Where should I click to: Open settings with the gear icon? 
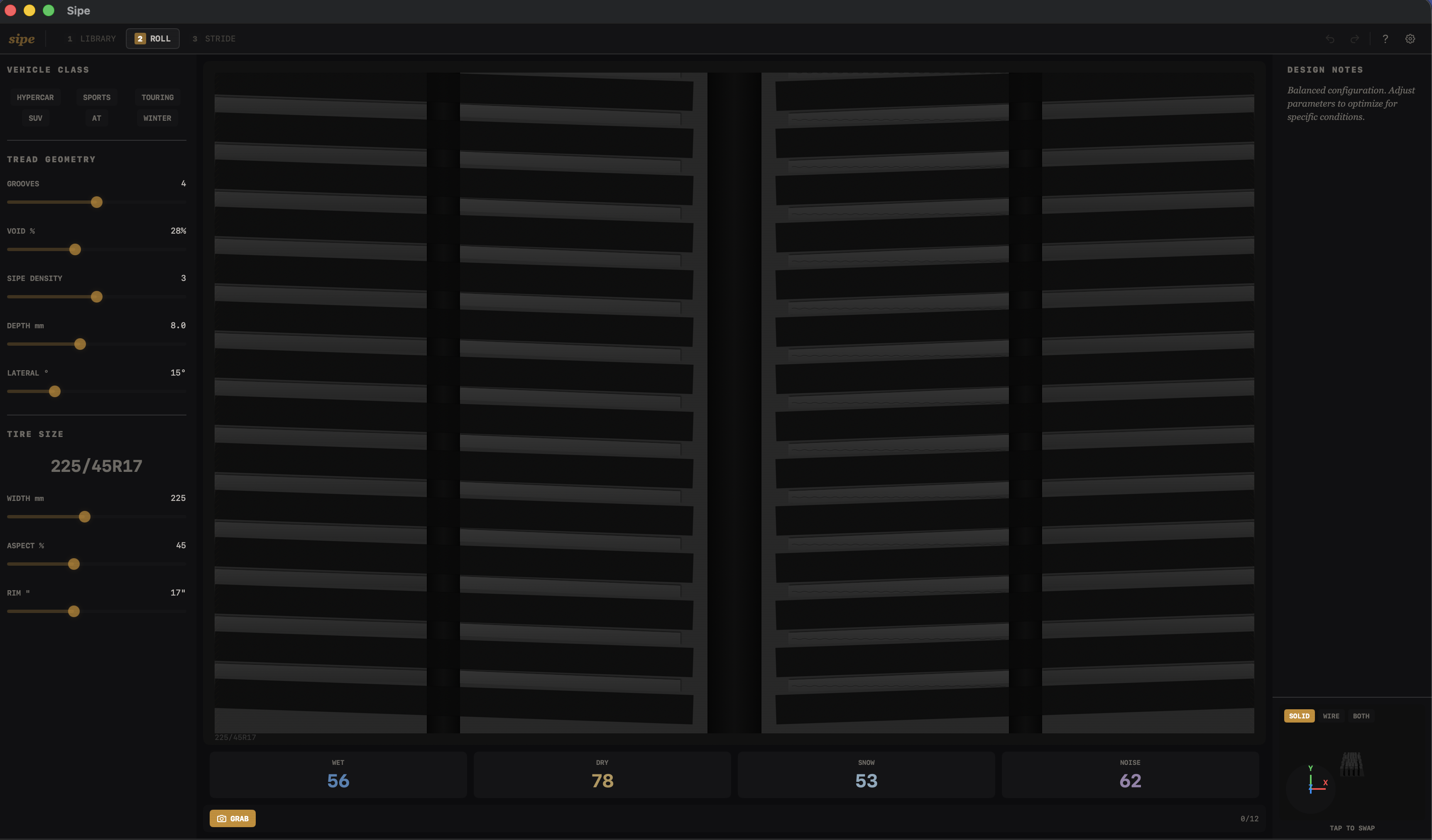pyautogui.click(x=1410, y=39)
